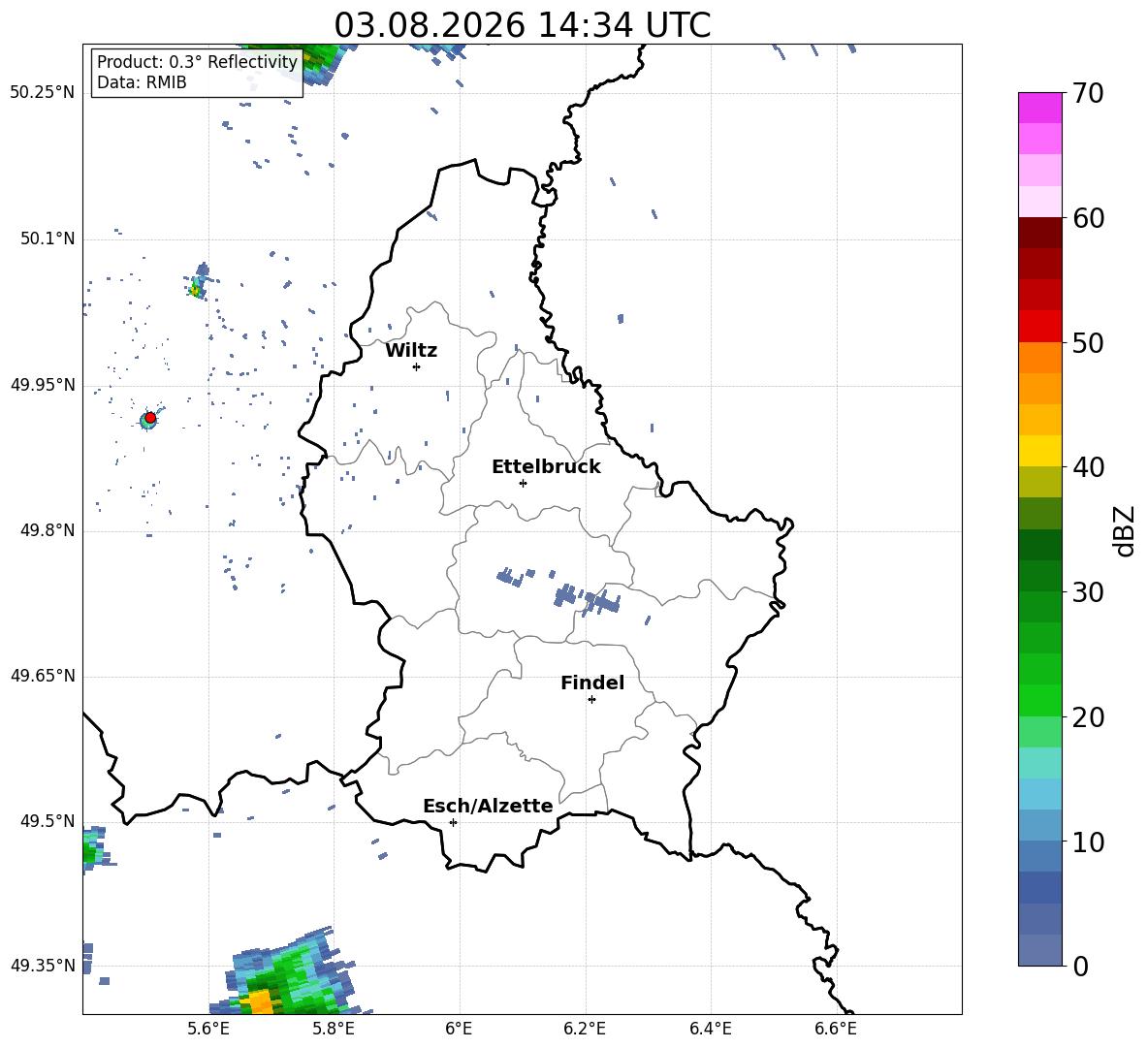The height and width of the screenshot is (1048, 1148).
Task: Click the bright green 20 dBZ colorbar segment
Action: pos(1039,700)
